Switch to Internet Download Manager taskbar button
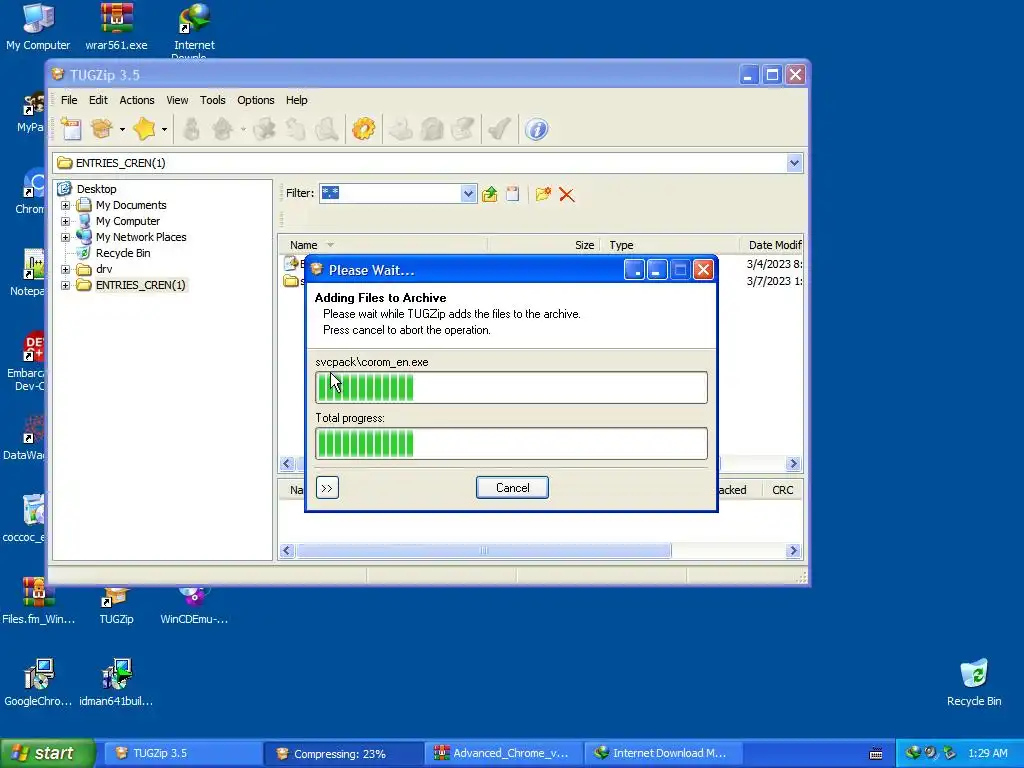 click(x=664, y=754)
